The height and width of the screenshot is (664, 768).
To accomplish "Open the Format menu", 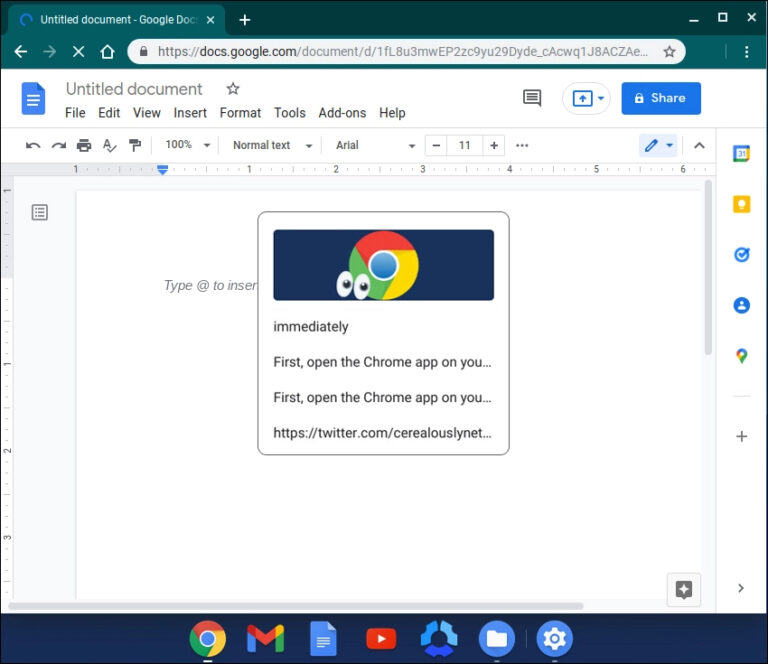I will pyautogui.click(x=240, y=113).
